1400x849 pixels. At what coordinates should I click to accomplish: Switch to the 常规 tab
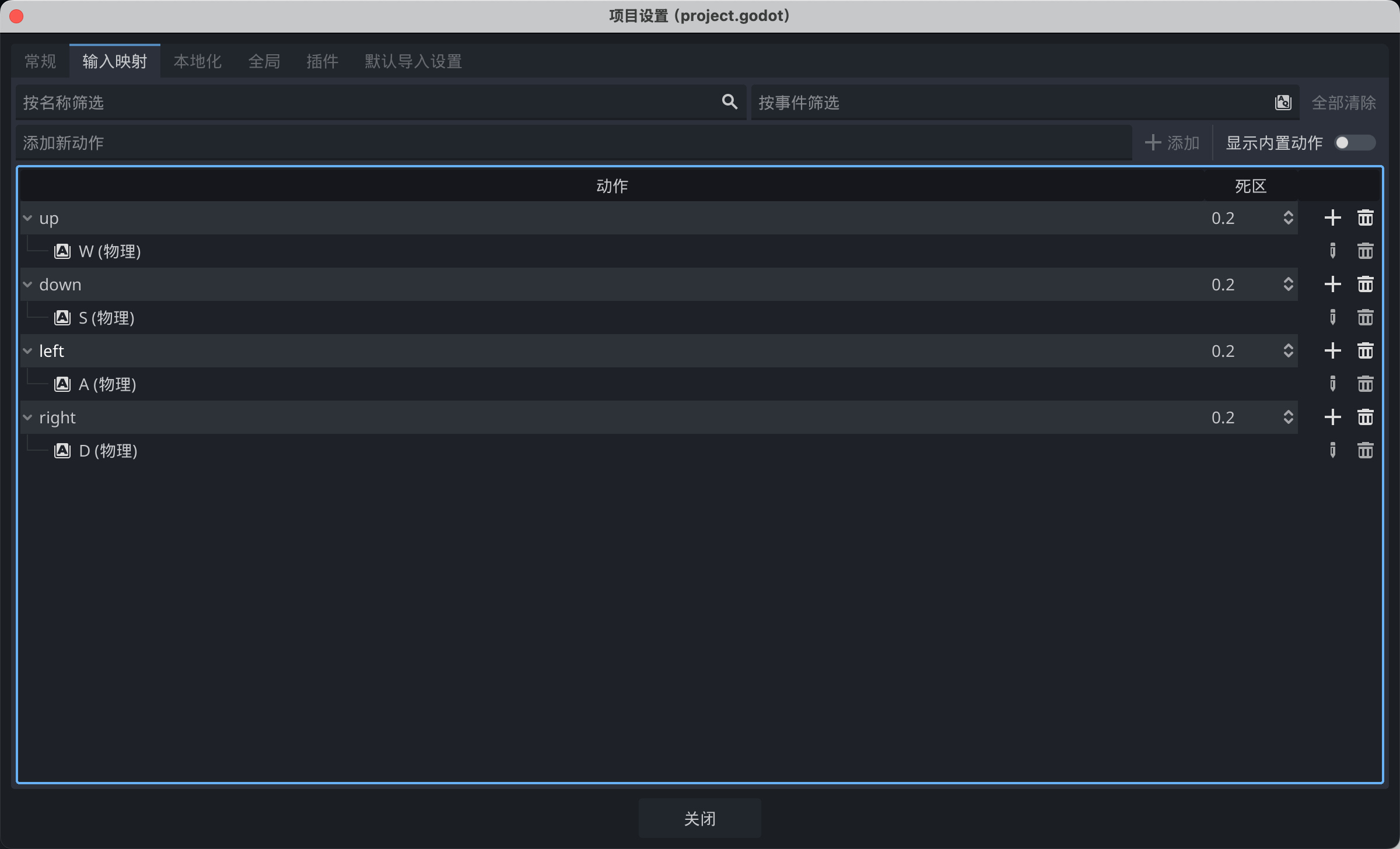click(x=40, y=61)
